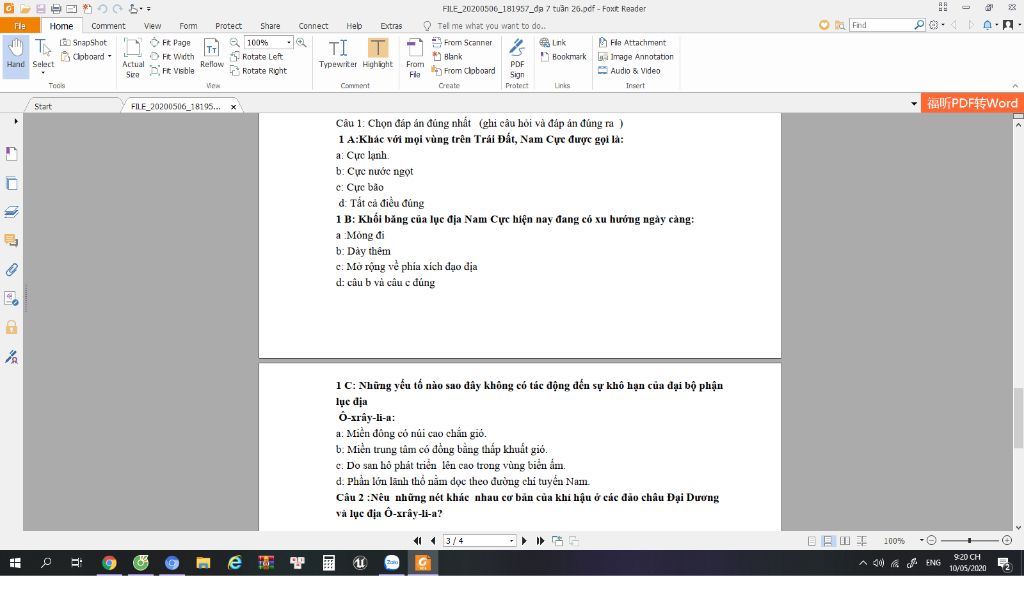This screenshot has width=1024, height=591.
Task: Open the PDF Sign tool
Action: pyautogui.click(x=517, y=57)
